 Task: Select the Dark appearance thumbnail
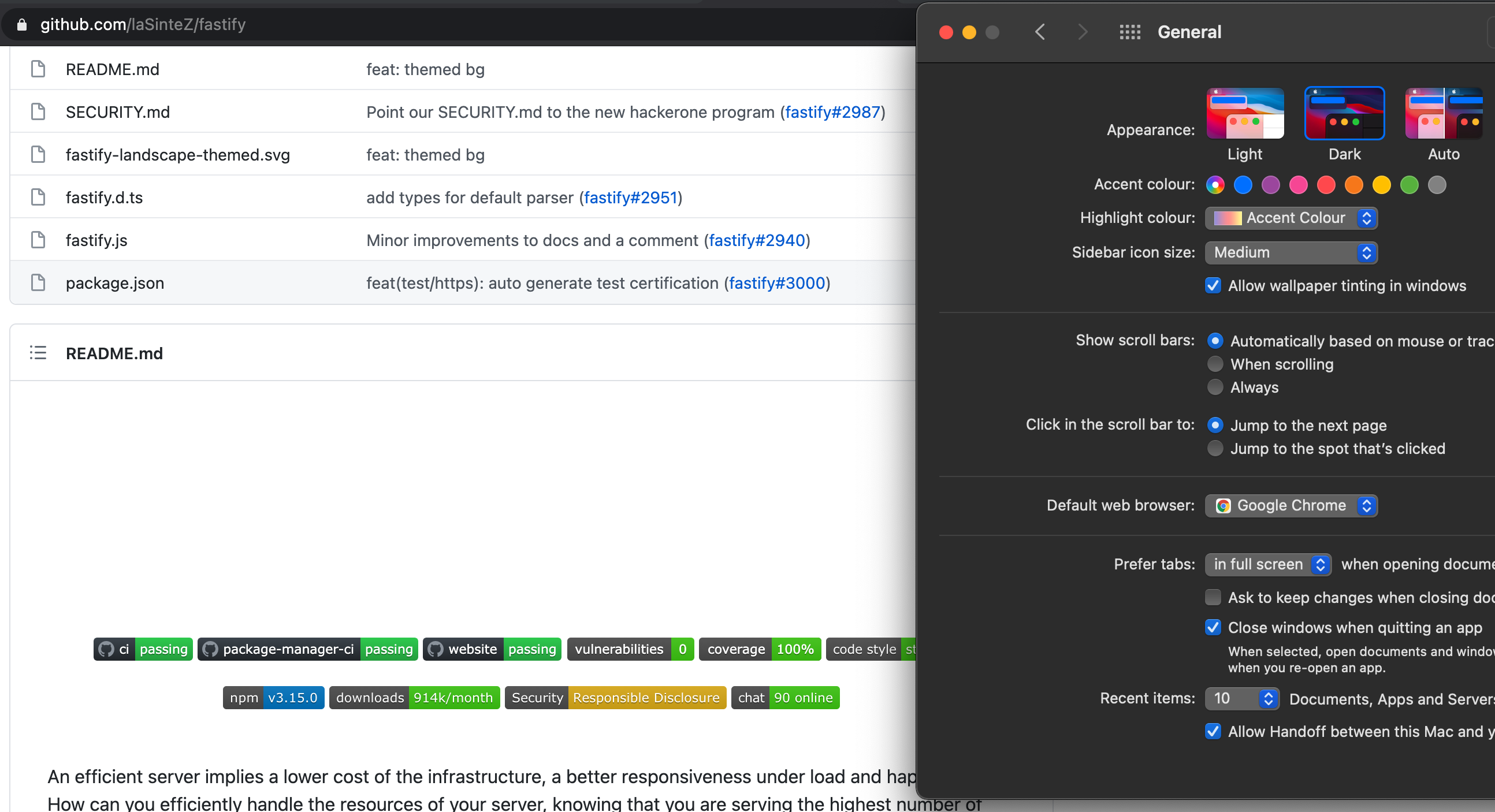point(1345,113)
